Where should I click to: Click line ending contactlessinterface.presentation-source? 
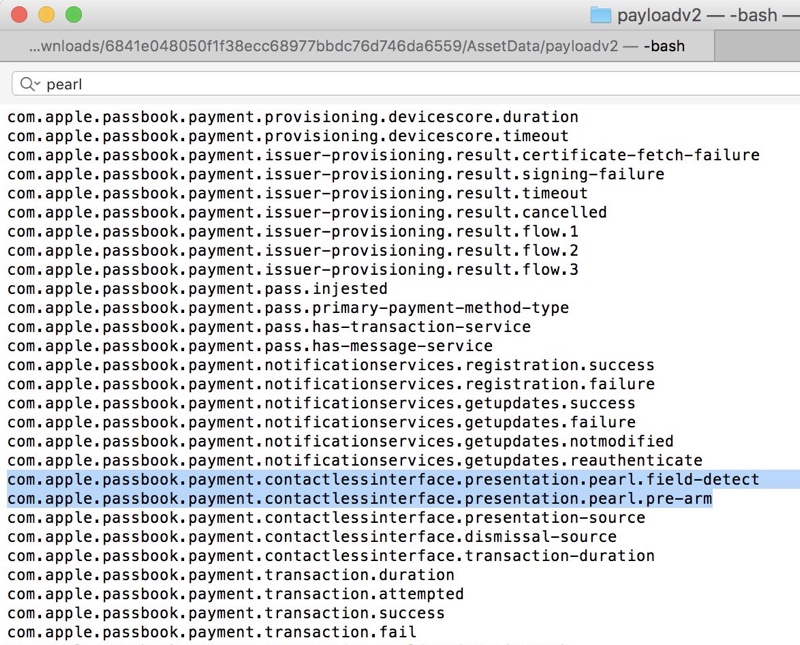coord(326,518)
